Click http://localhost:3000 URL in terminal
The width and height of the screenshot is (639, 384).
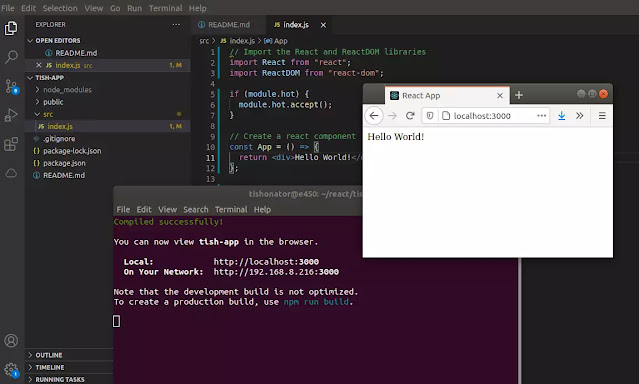(266, 262)
